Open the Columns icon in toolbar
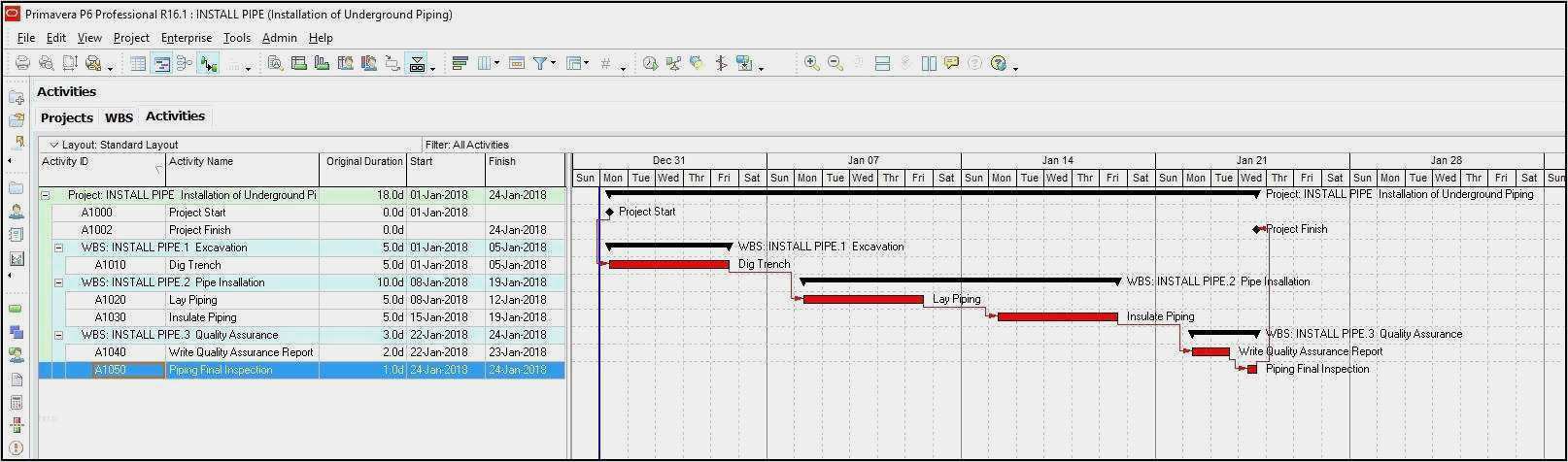 click(x=484, y=63)
